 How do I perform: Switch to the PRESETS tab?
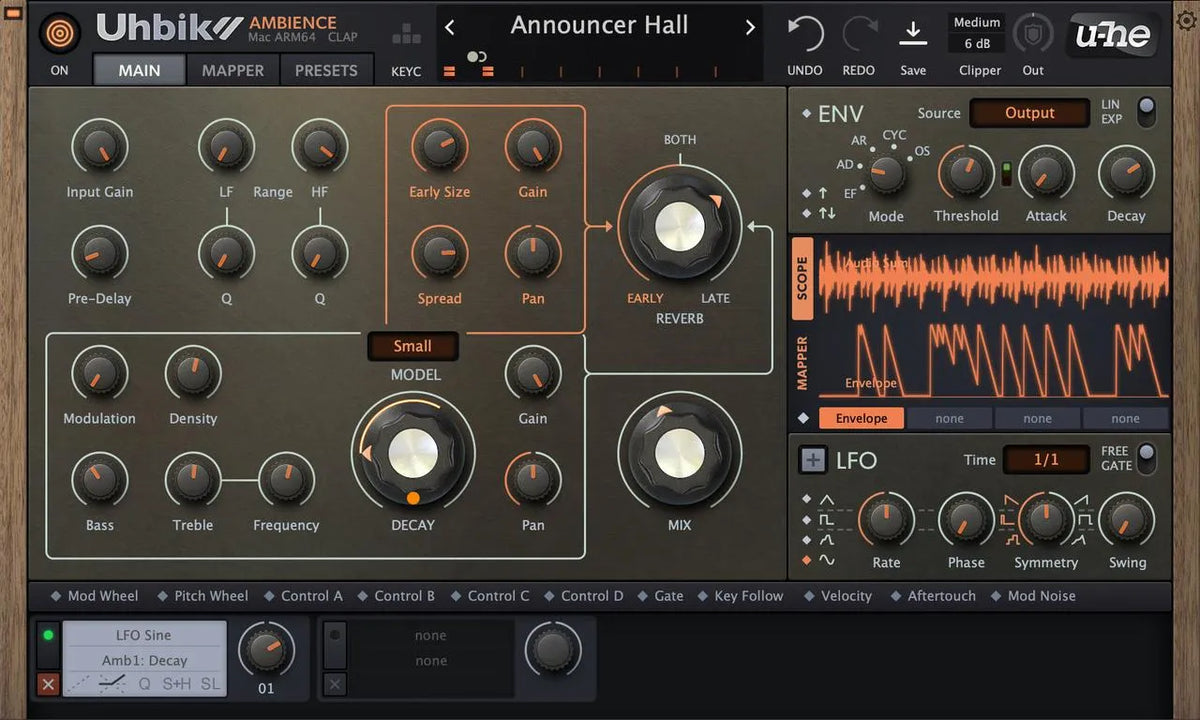tap(326, 70)
